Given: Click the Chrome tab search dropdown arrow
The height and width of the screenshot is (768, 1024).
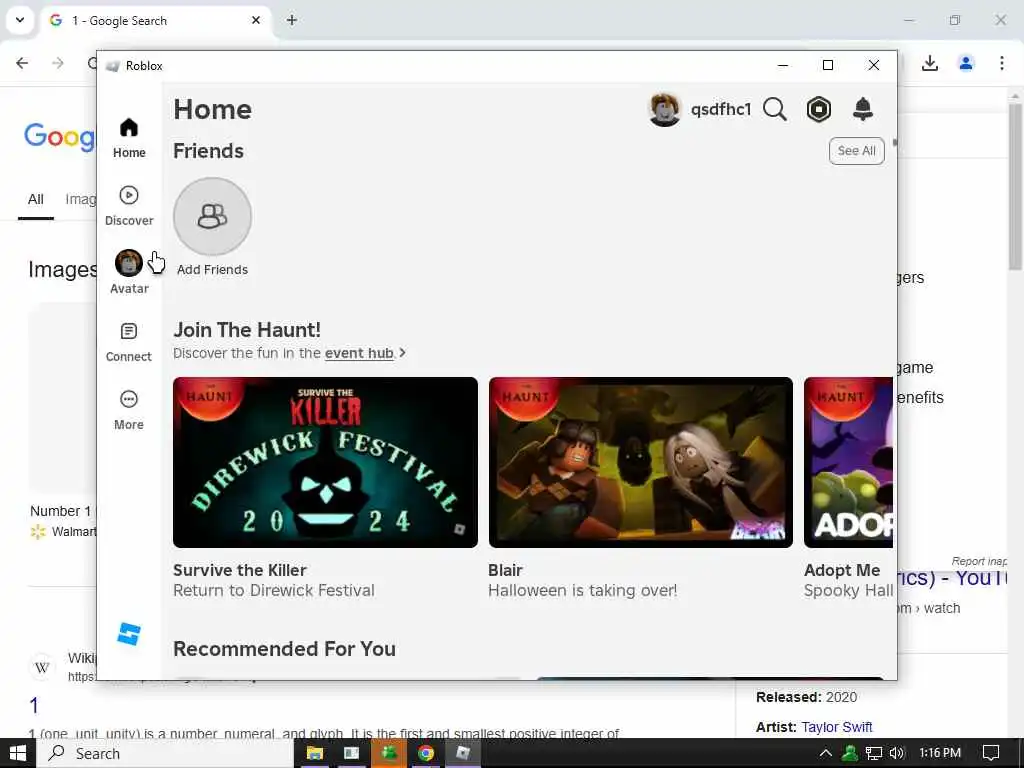Looking at the screenshot, I should [20, 20].
